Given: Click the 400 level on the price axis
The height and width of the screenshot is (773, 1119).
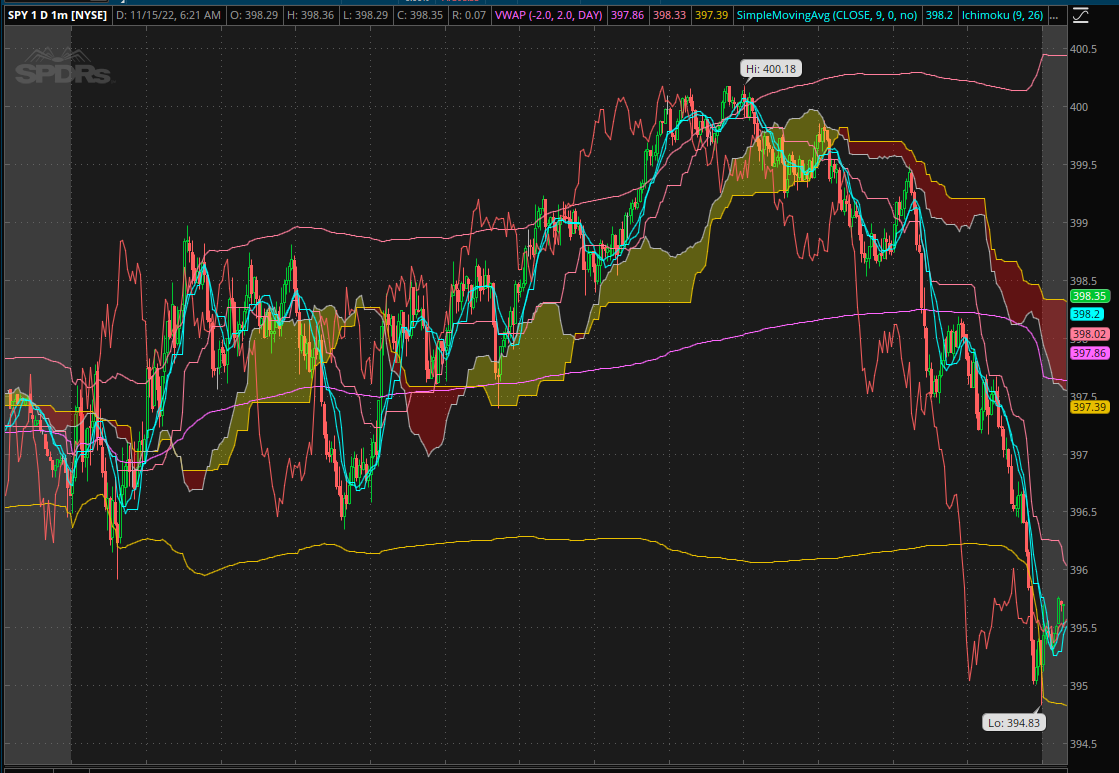Looking at the screenshot, I should [x=1079, y=107].
